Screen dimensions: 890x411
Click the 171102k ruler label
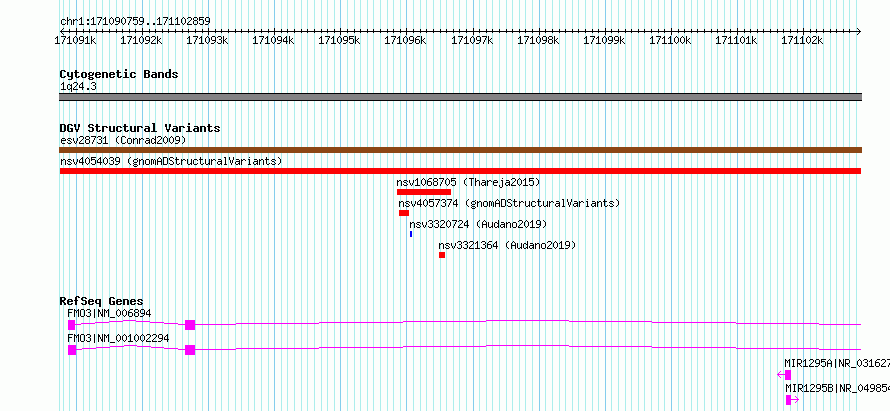(x=803, y=40)
